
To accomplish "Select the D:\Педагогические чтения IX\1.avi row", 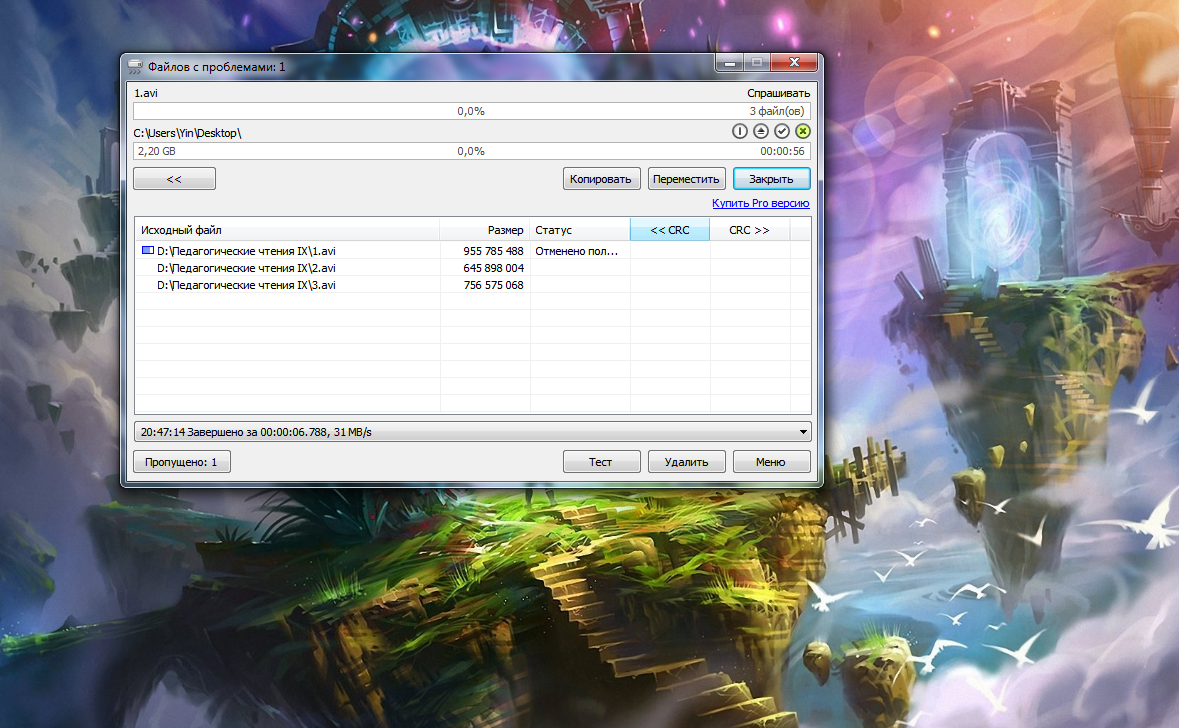I will 472,251.
